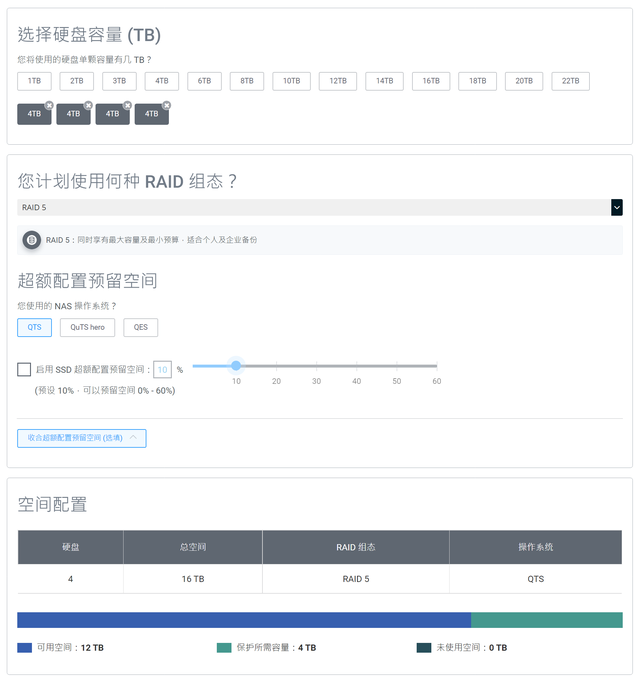Add a 20TB disk
The image size is (640, 682).
tap(524, 81)
